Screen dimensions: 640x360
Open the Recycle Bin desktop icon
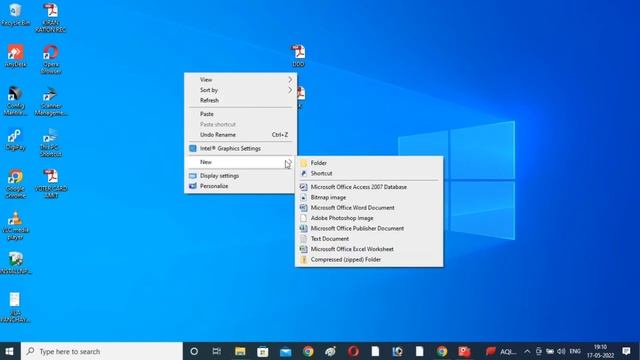click(16, 15)
